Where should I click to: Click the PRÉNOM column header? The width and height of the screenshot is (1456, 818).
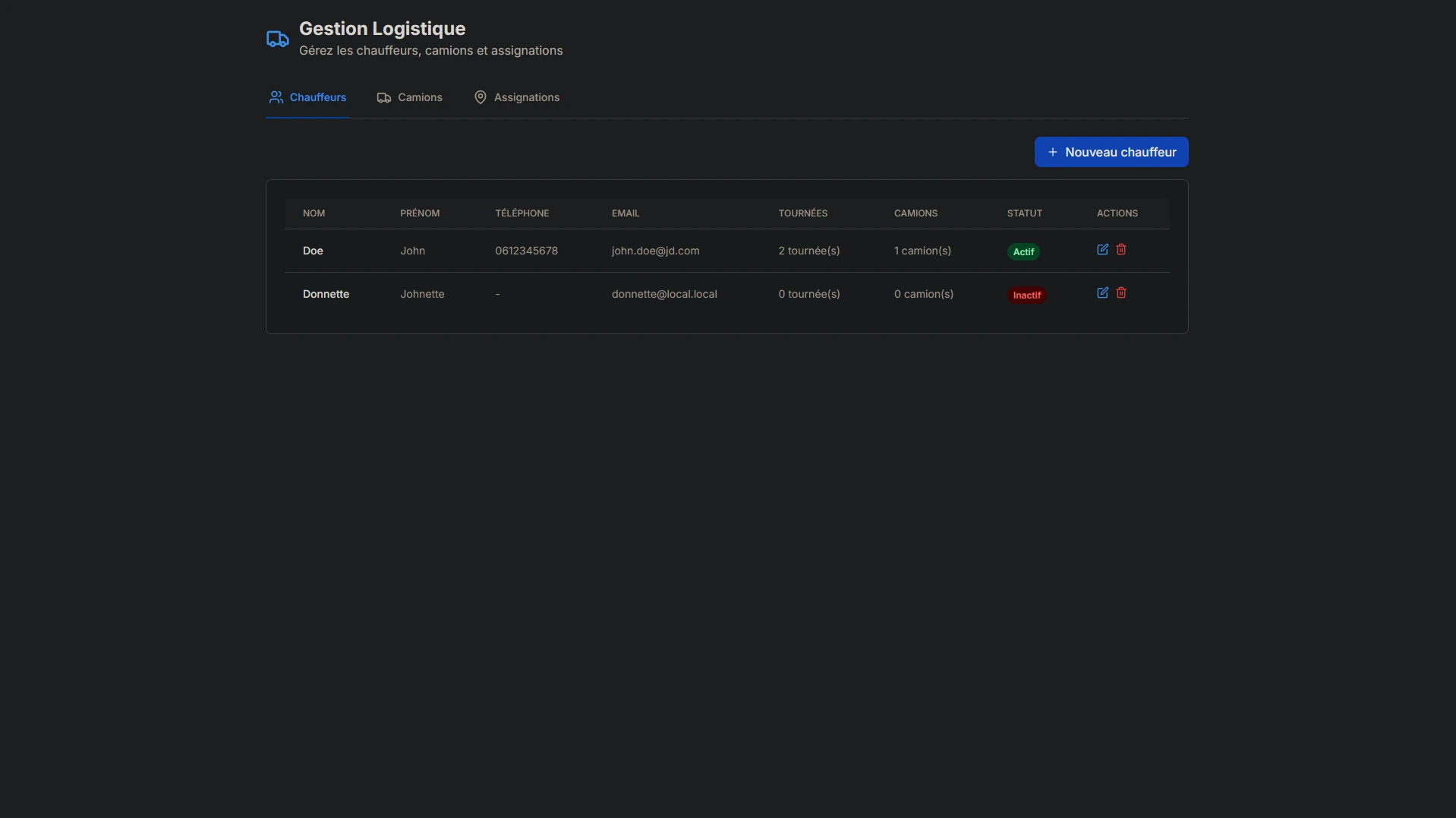[x=420, y=213]
